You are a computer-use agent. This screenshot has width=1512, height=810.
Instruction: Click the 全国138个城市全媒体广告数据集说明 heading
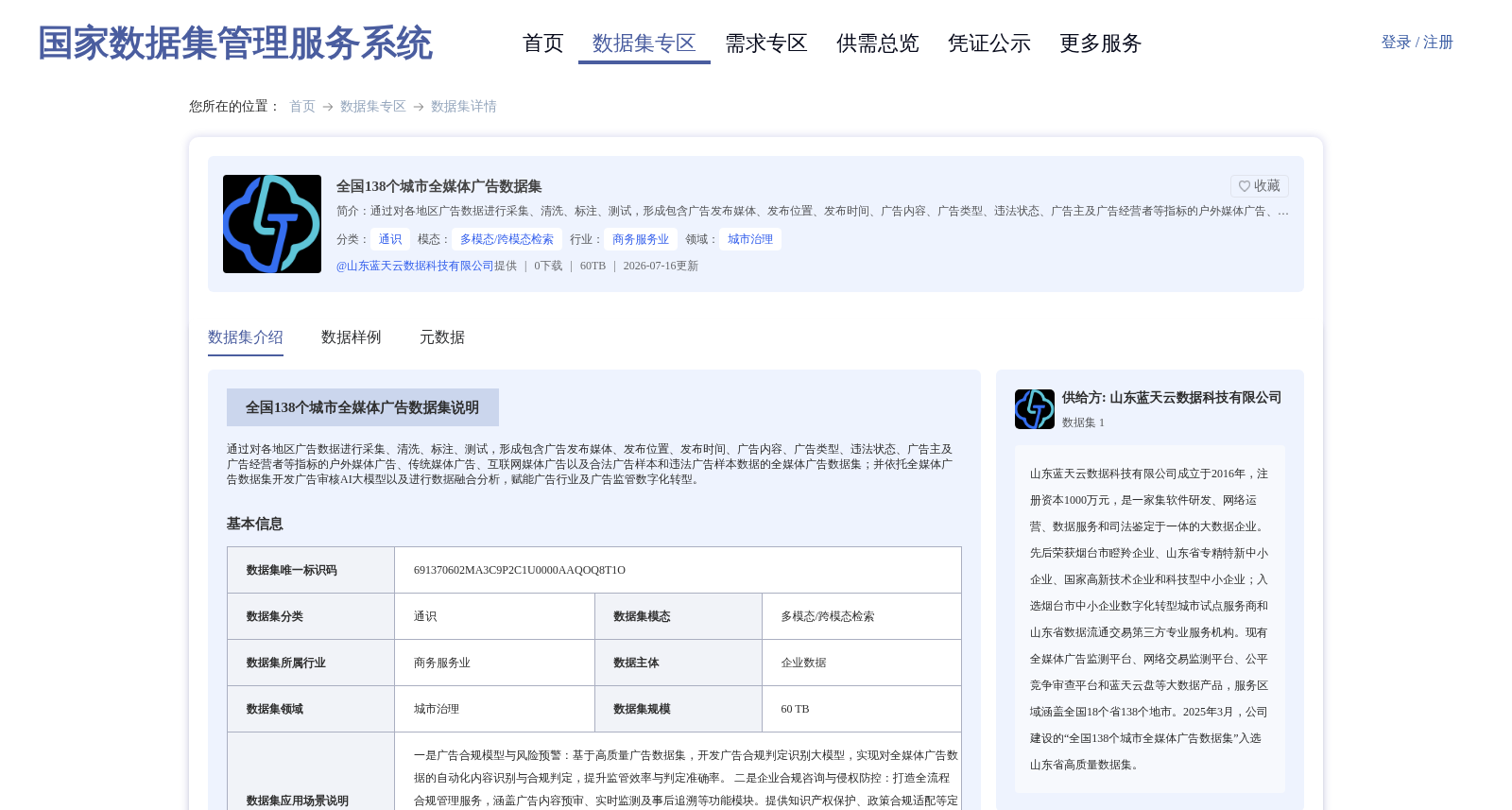click(363, 407)
